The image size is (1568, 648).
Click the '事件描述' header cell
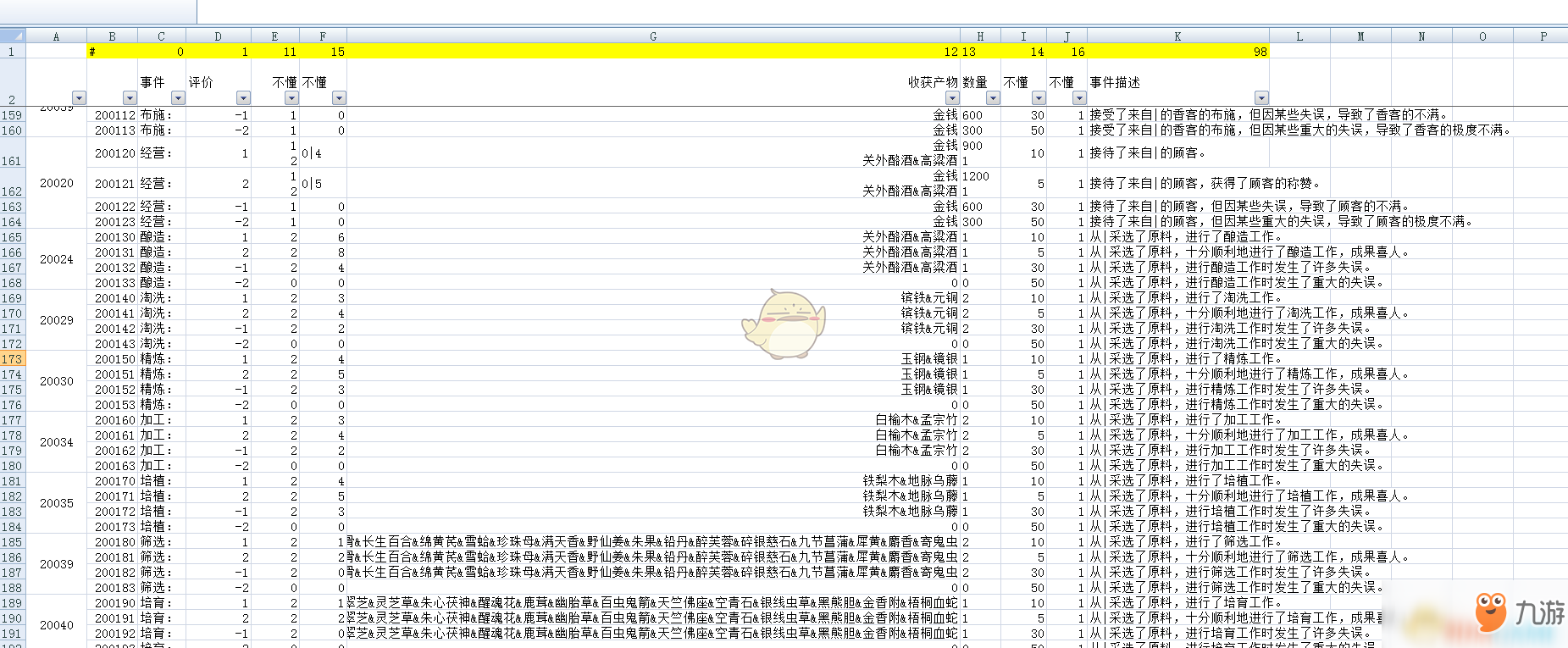1177,82
